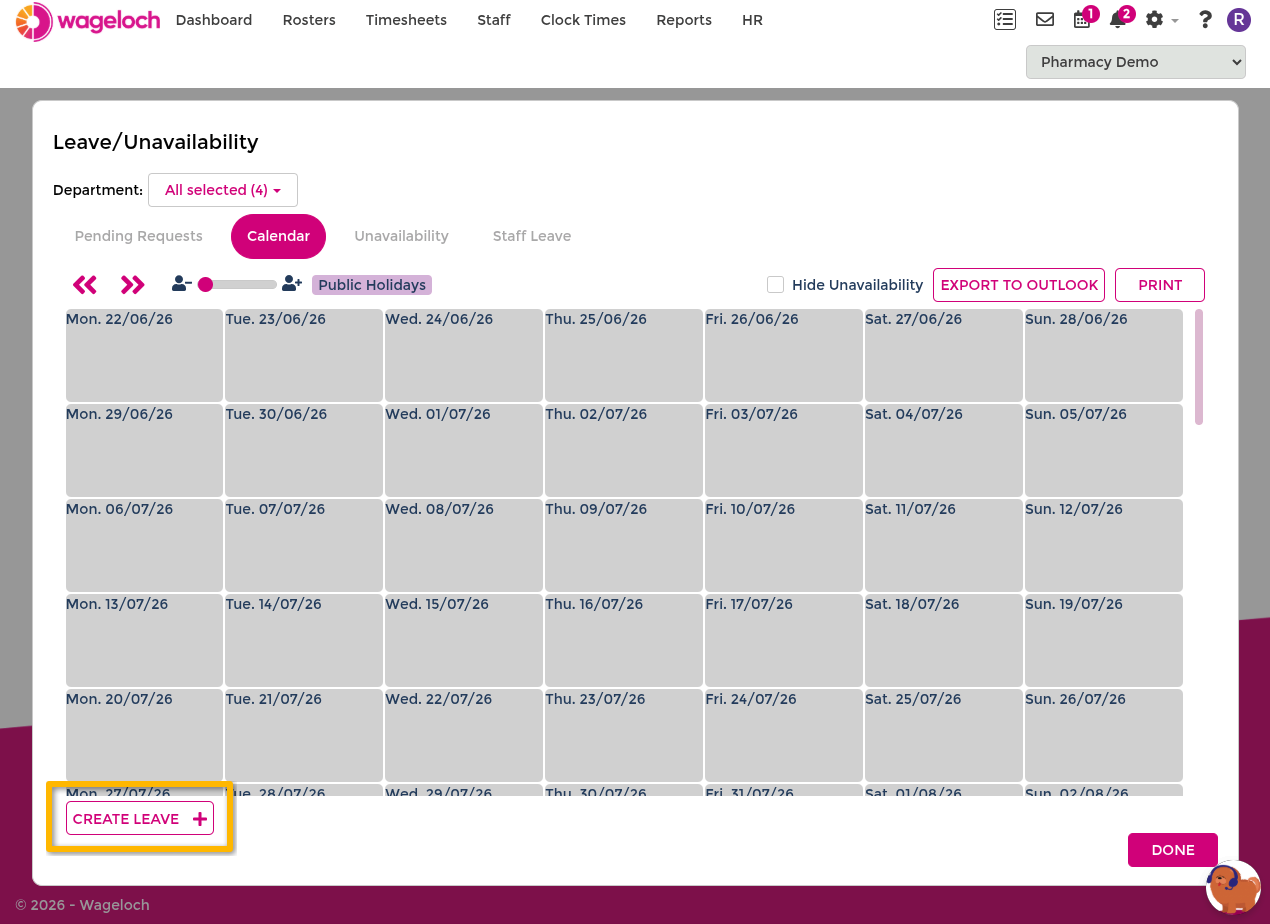
Task: Select the Fri. 26/06/26 calendar cell
Action: pos(784,355)
